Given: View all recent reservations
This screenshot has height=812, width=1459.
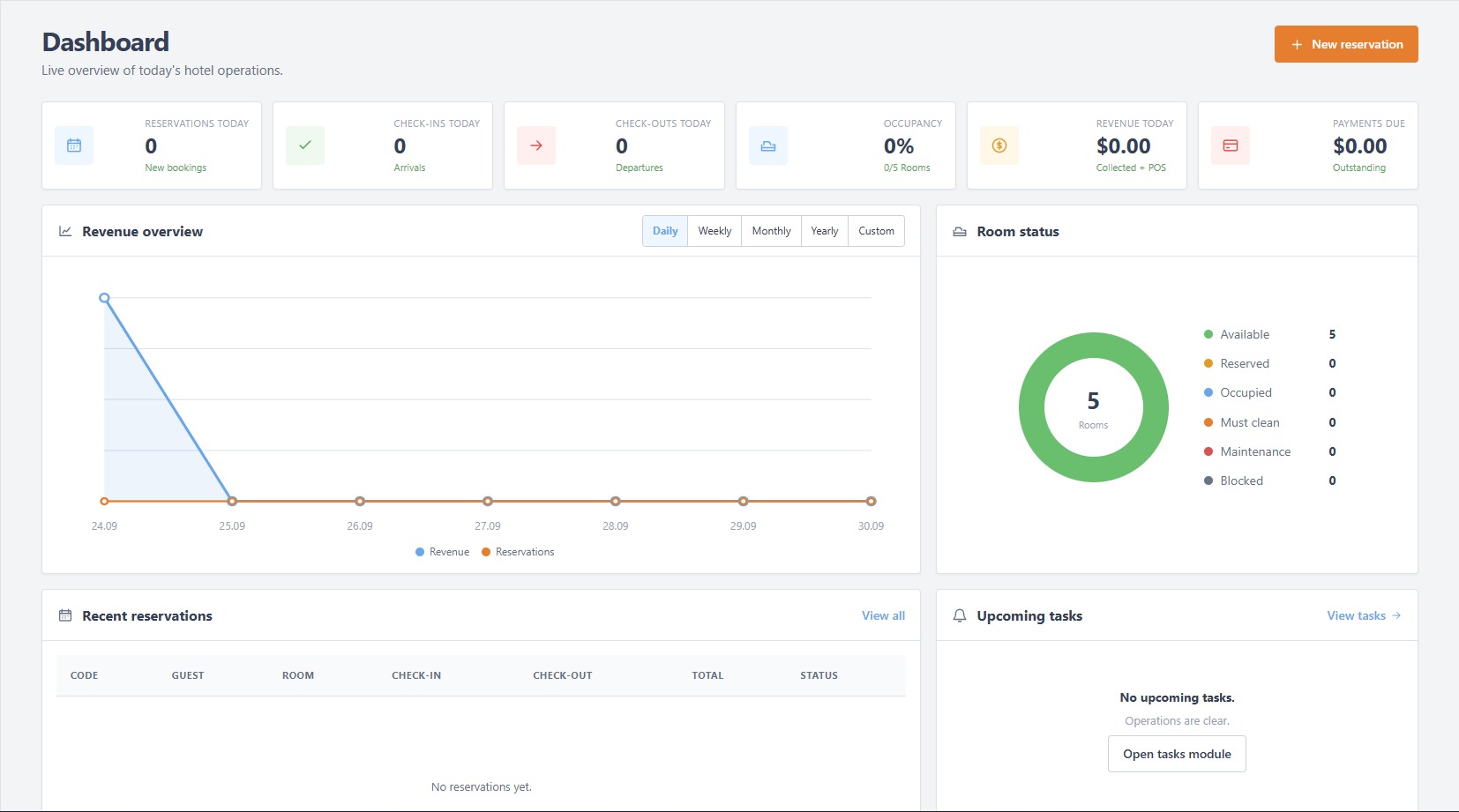Looking at the screenshot, I should pyautogui.click(x=883, y=615).
